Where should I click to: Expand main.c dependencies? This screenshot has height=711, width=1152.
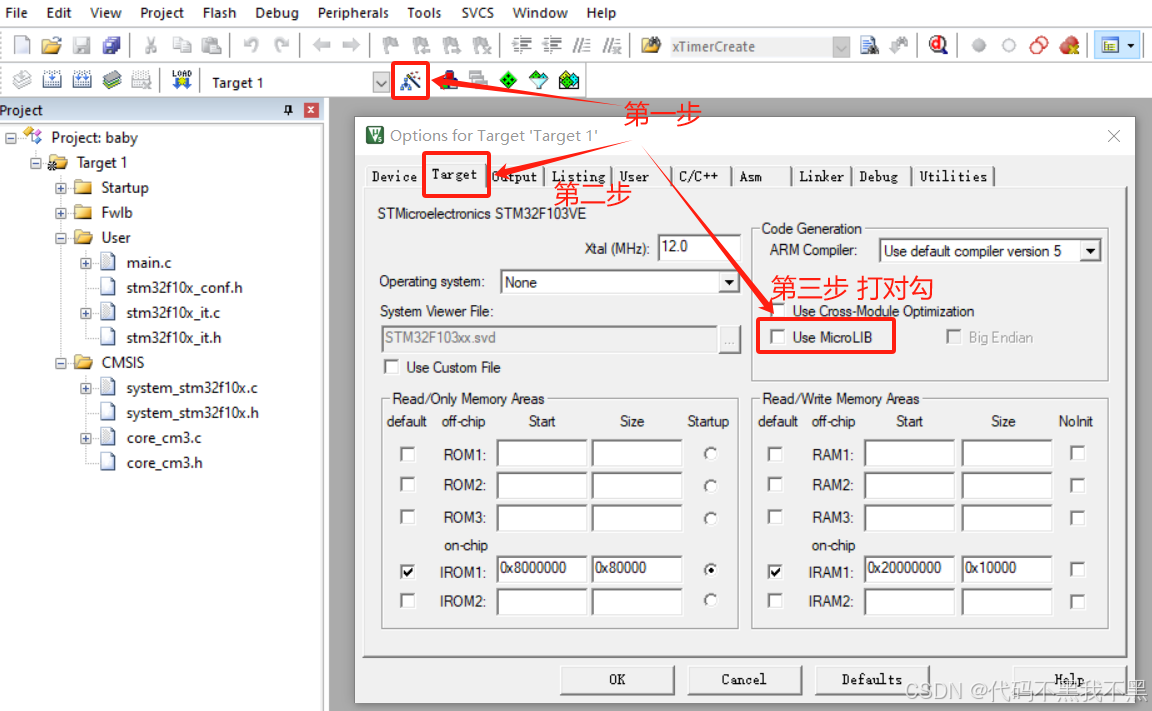86,263
